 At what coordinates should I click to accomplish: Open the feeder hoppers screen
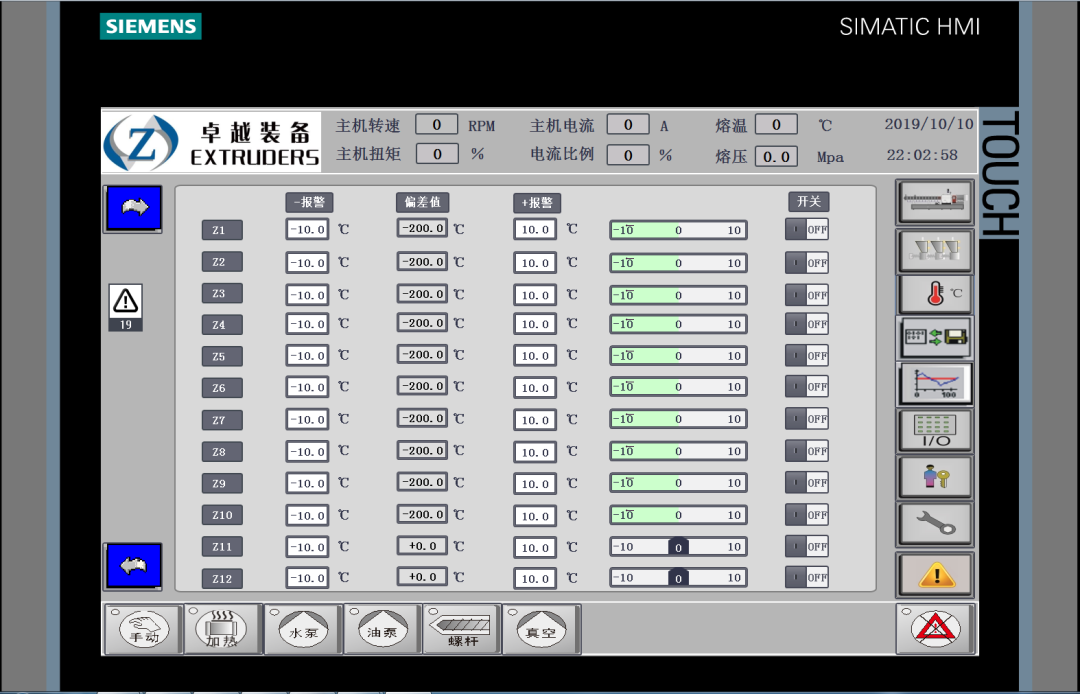pos(934,248)
